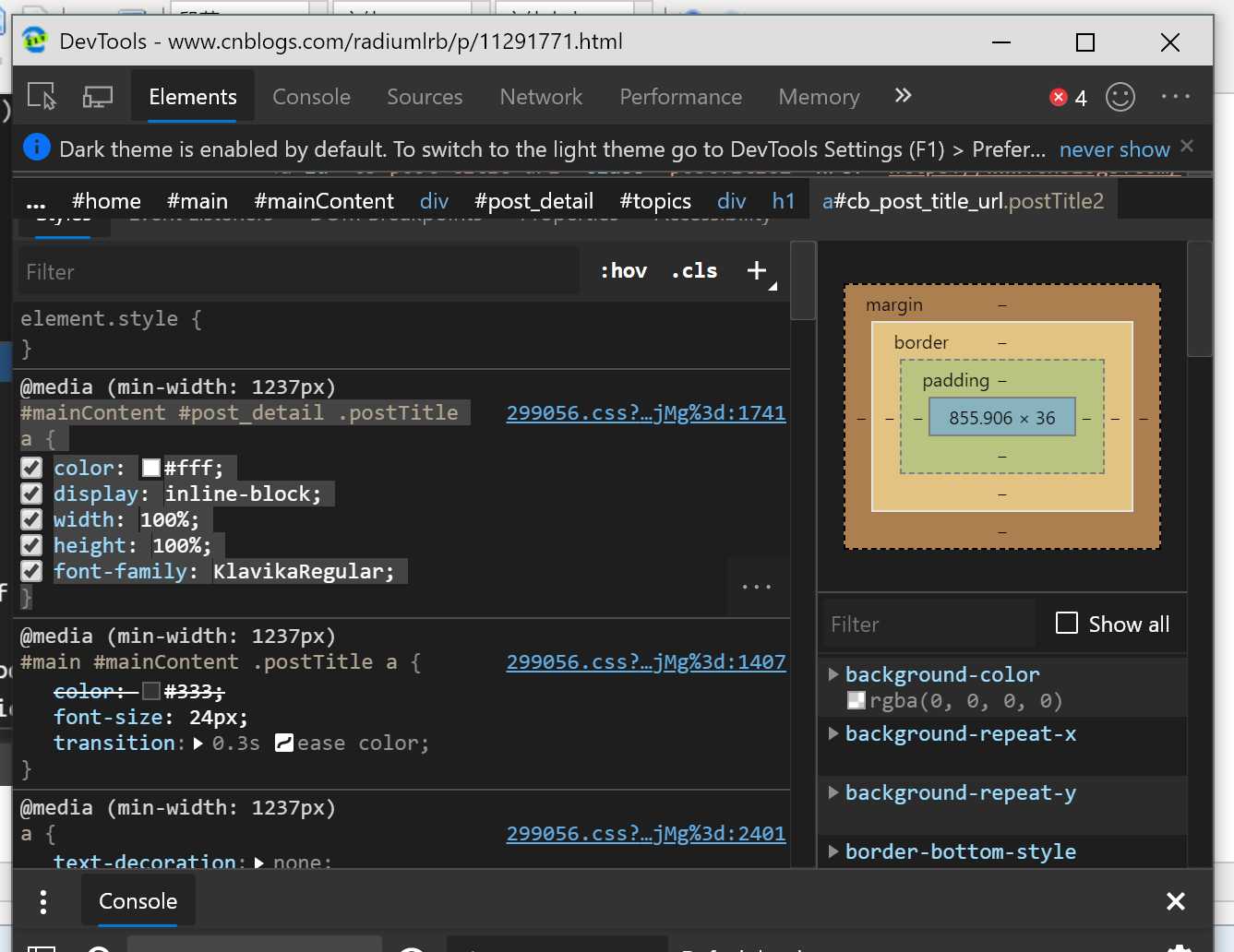Click the 855.906 × 36 content box

tap(1001, 418)
